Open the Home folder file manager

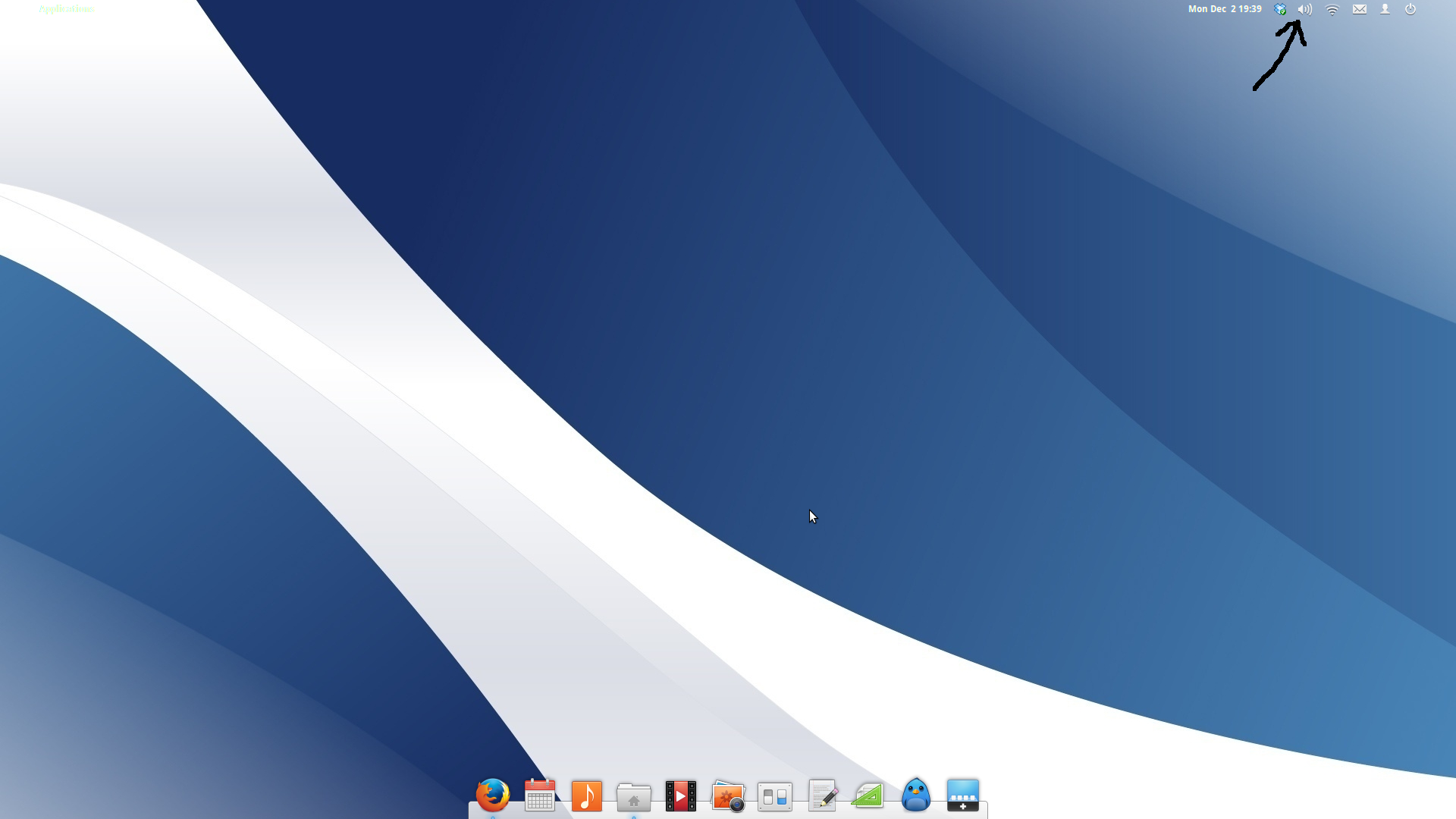pyautogui.click(x=634, y=797)
